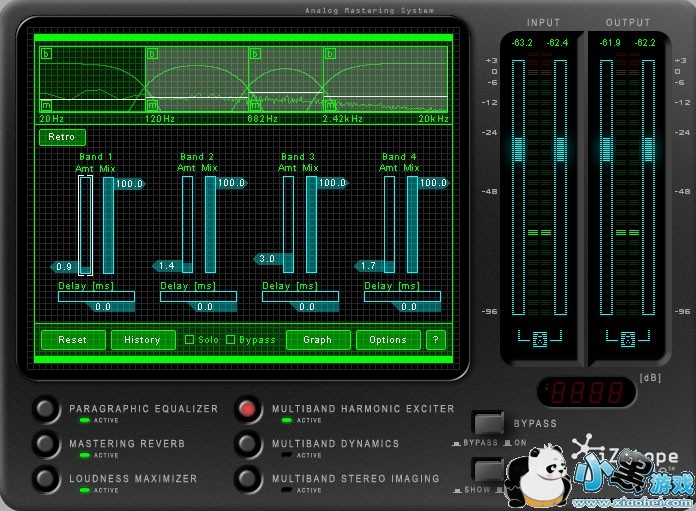Click the Band 4 Delay slider bar
Screen dimensions: 696x511
pos(403,297)
